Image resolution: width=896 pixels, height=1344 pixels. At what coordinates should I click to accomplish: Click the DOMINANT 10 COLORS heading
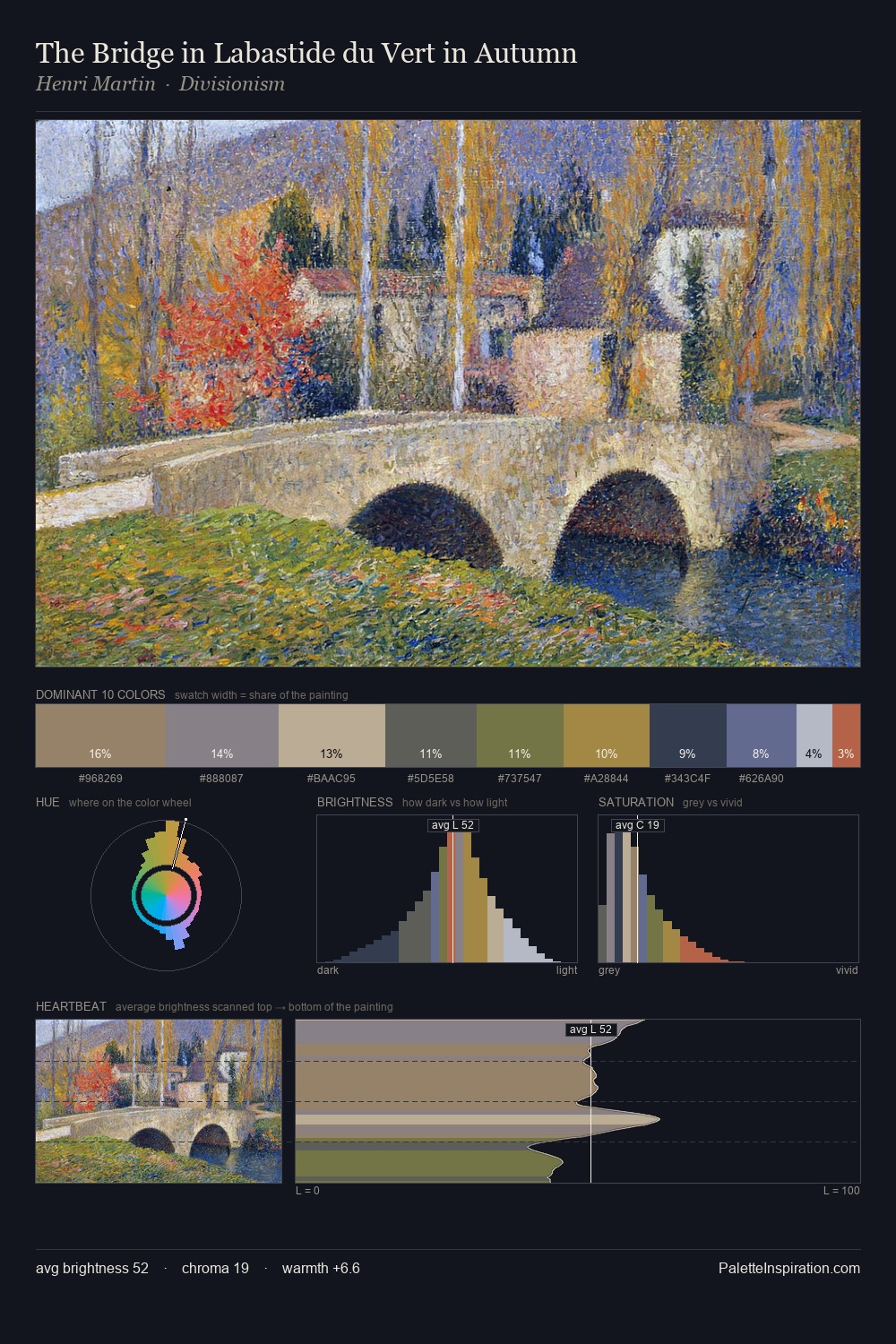[100, 694]
